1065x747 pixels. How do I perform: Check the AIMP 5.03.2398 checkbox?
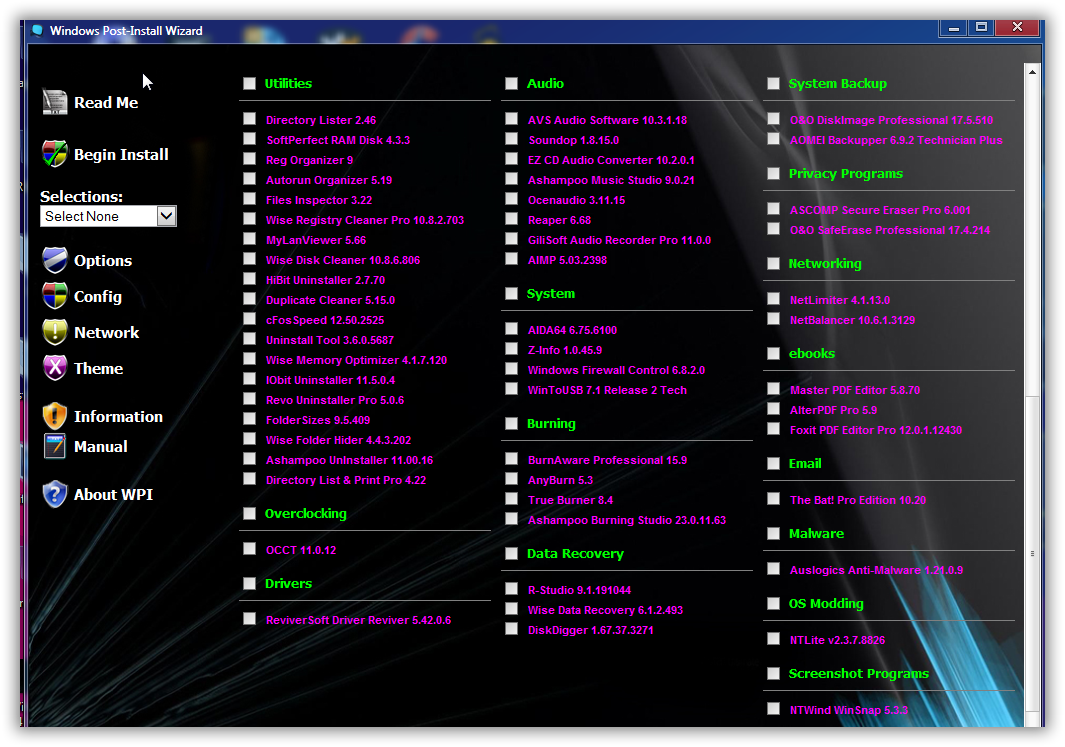coord(511,259)
